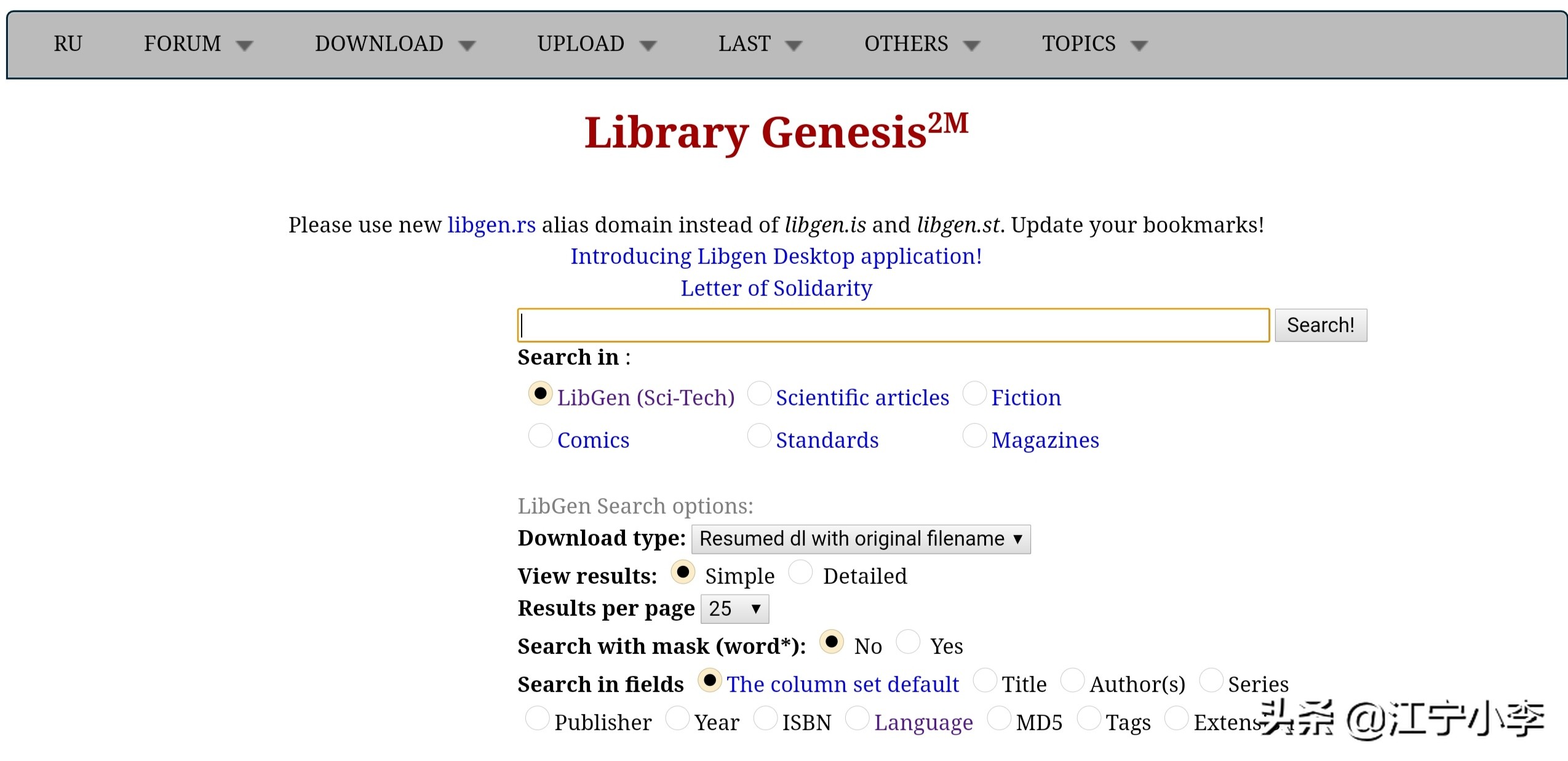The image size is (1568, 761).
Task: Open the UPLOAD menu
Action: [596, 44]
